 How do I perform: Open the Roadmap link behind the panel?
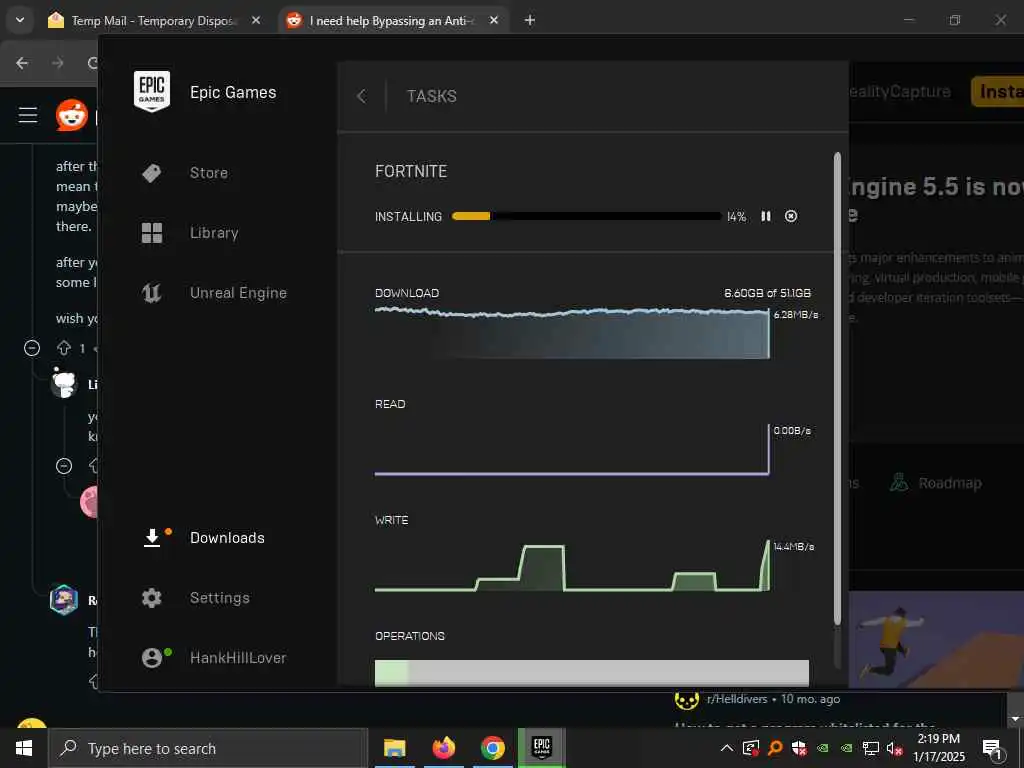point(936,483)
